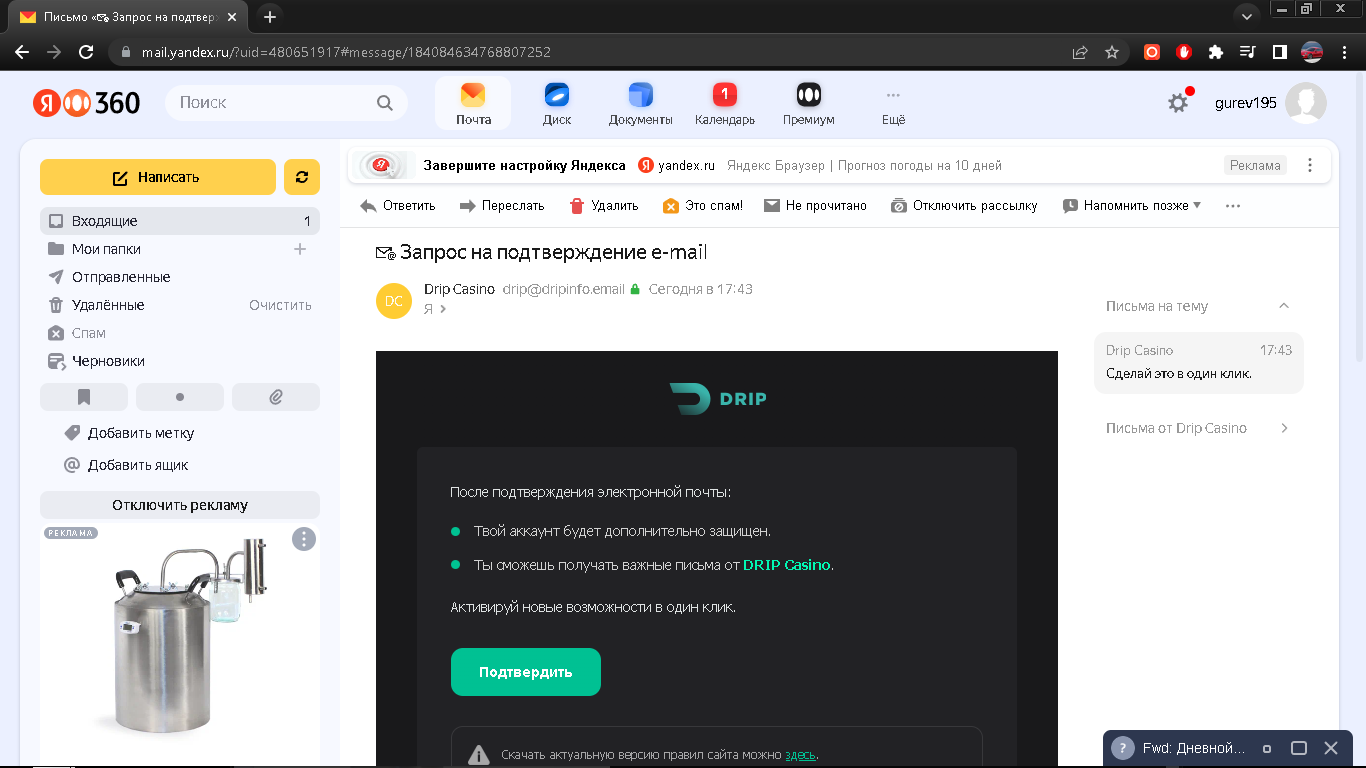1366x768 pixels.
Task: Open ad options three-dot menu
Action: [303, 539]
